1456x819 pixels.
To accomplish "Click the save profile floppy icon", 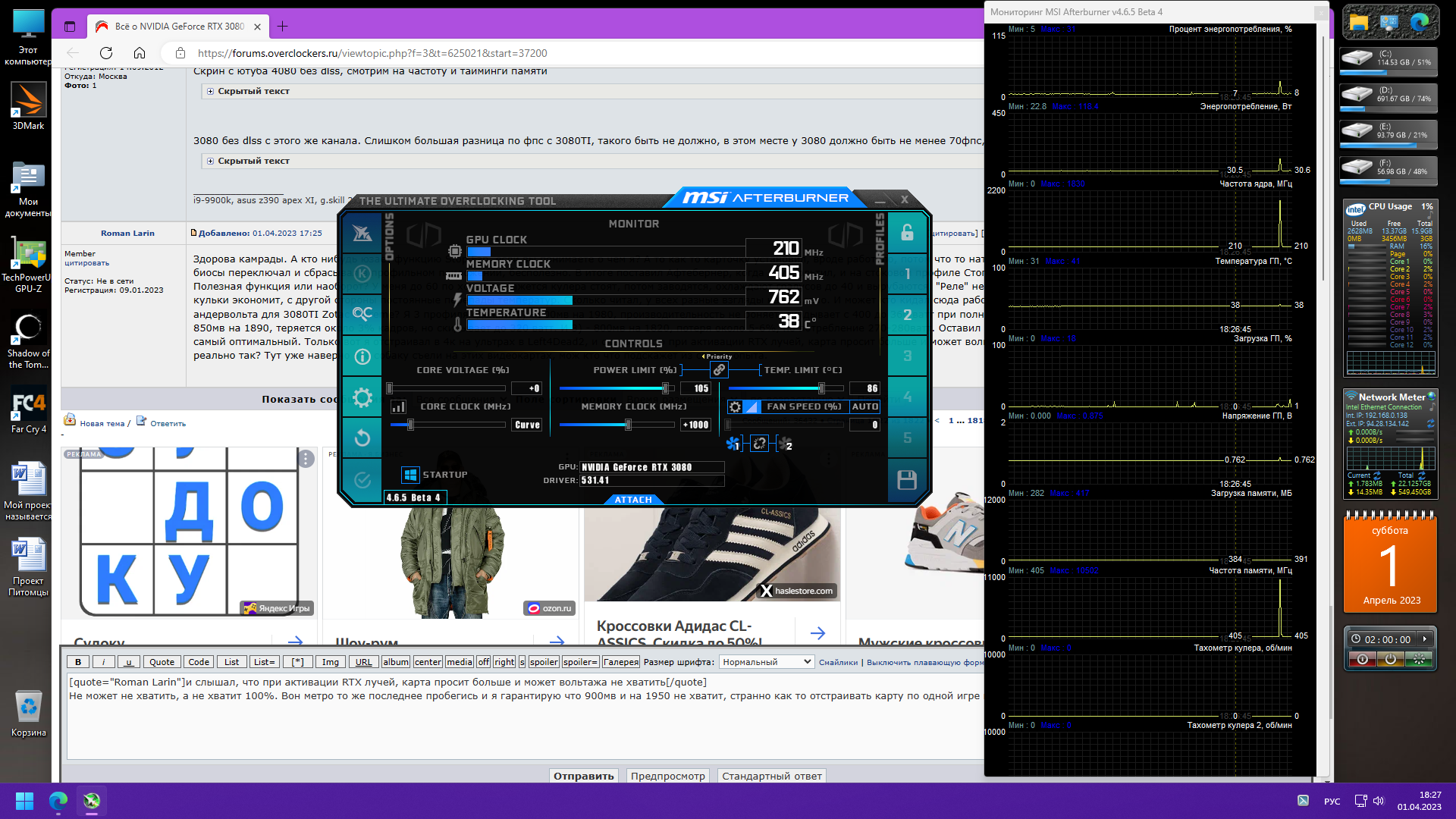I will [907, 480].
